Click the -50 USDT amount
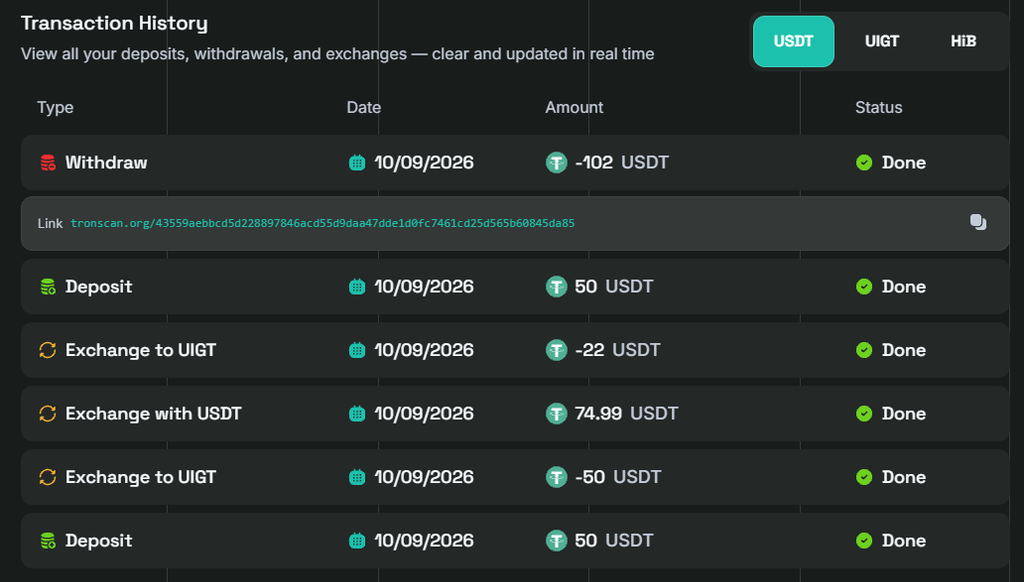 (x=618, y=477)
